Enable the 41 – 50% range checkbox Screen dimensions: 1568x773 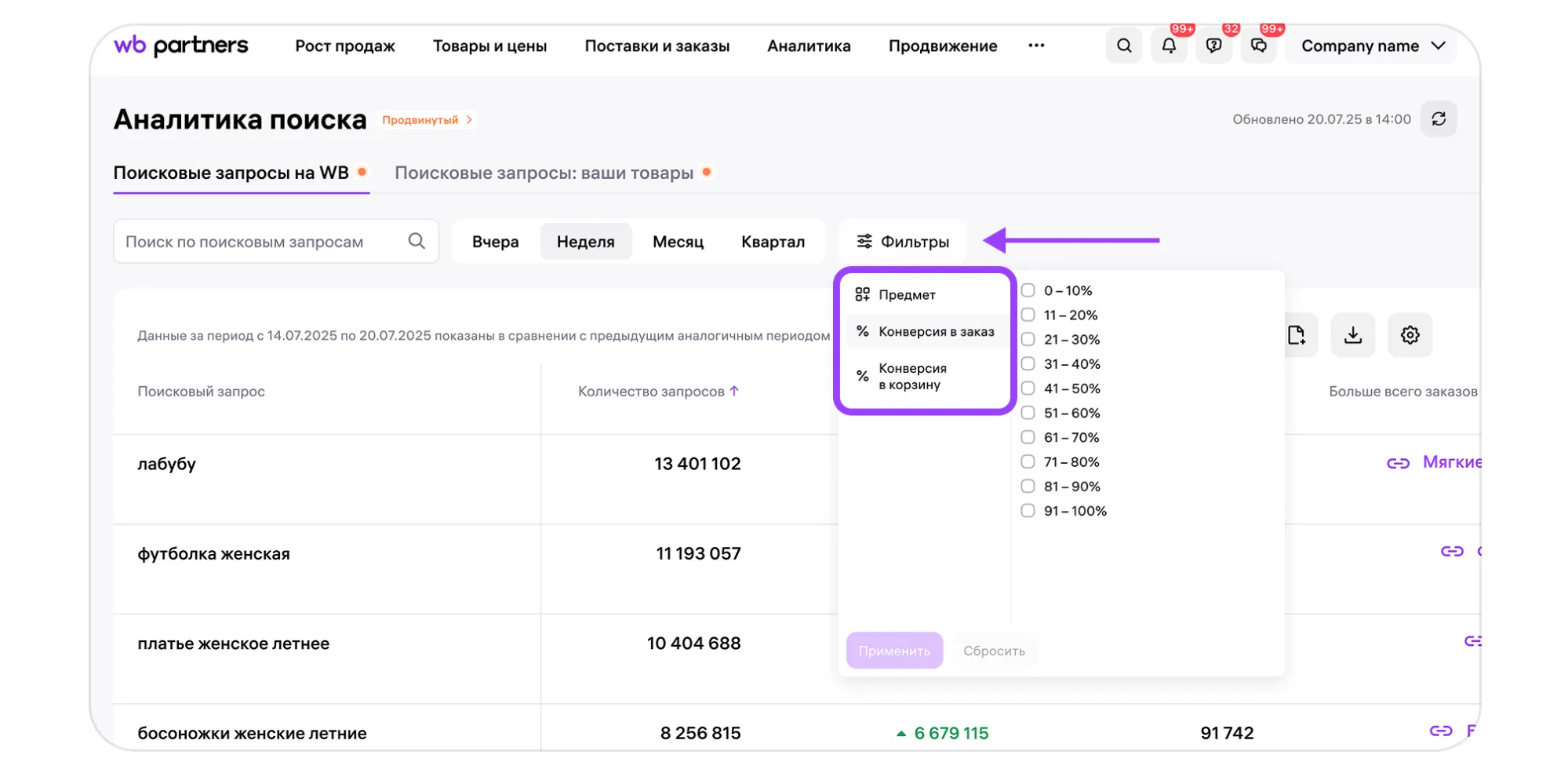1028,388
